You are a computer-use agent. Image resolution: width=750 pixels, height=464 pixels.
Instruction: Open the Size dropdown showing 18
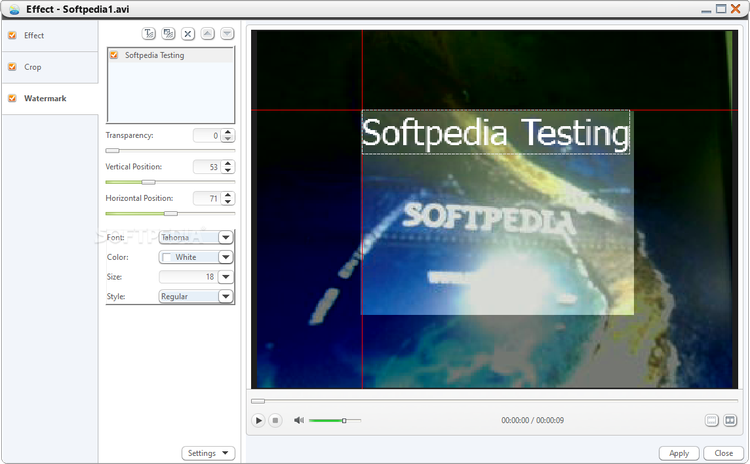[x=196, y=277]
